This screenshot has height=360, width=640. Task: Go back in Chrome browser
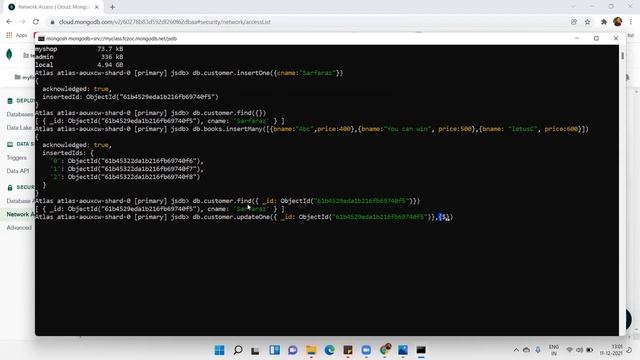coord(9,22)
